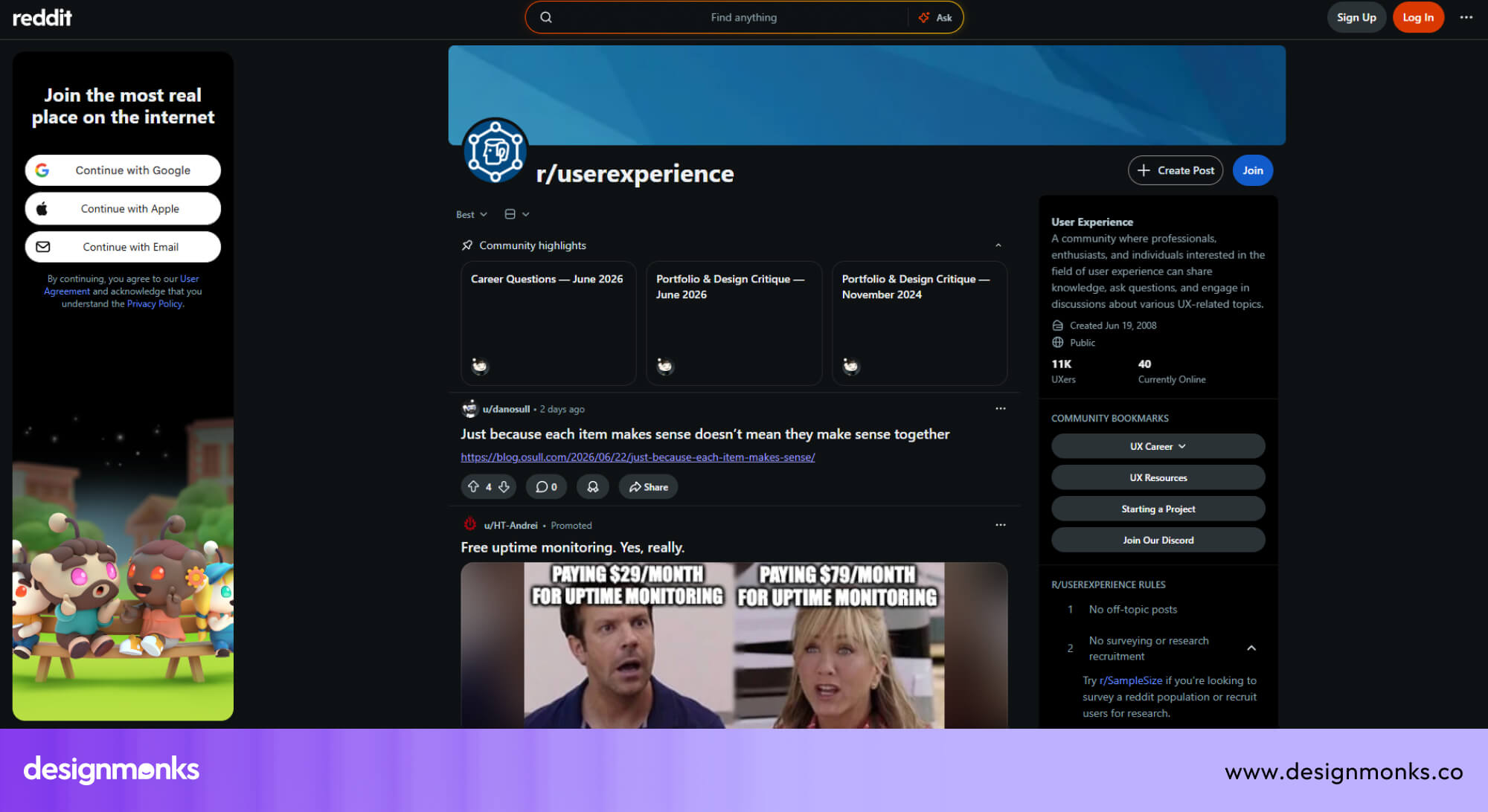1488x812 pixels.
Task: Open Starting a Project bookmark
Action: 1158,509
